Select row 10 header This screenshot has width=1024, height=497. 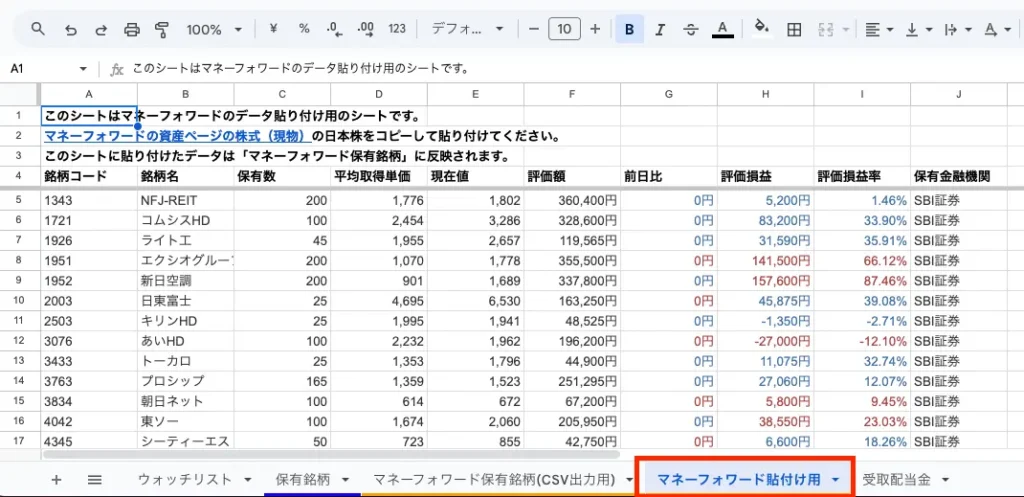tap(18, 300)
